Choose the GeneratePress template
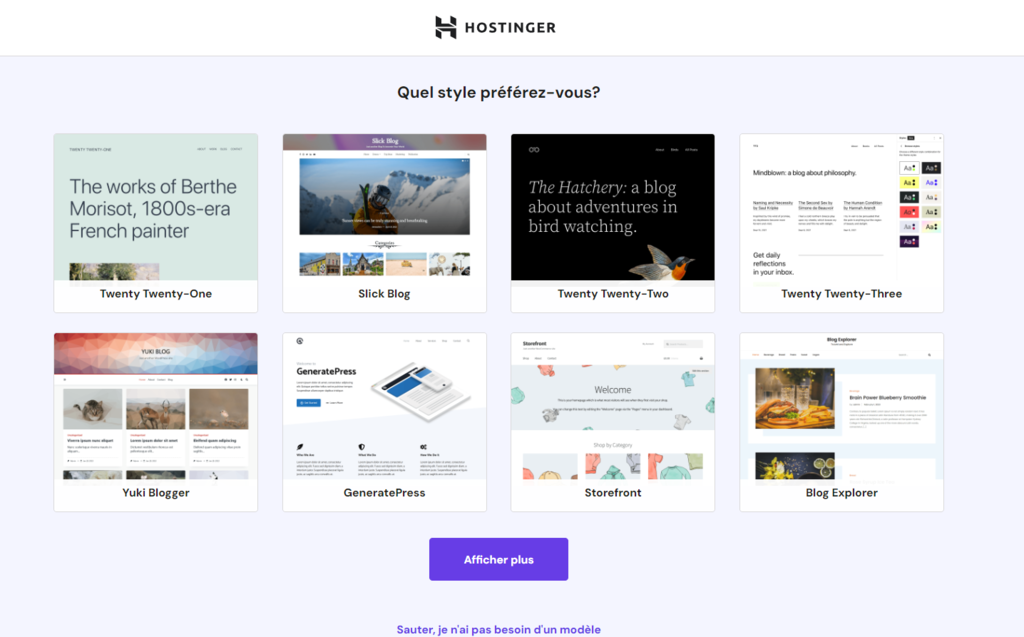The height and width of the screenshot is (637, 1024). tap(384, 420)
